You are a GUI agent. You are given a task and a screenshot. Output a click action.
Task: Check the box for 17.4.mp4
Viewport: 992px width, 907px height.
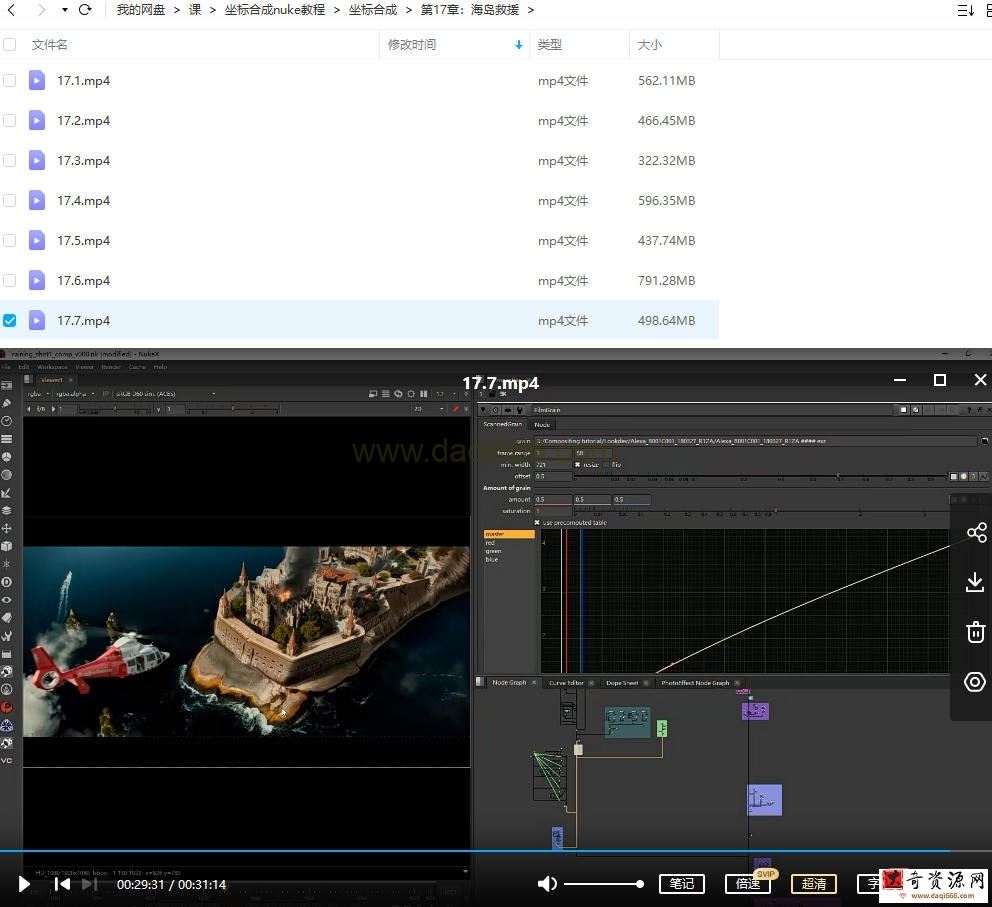coord(9,201)
